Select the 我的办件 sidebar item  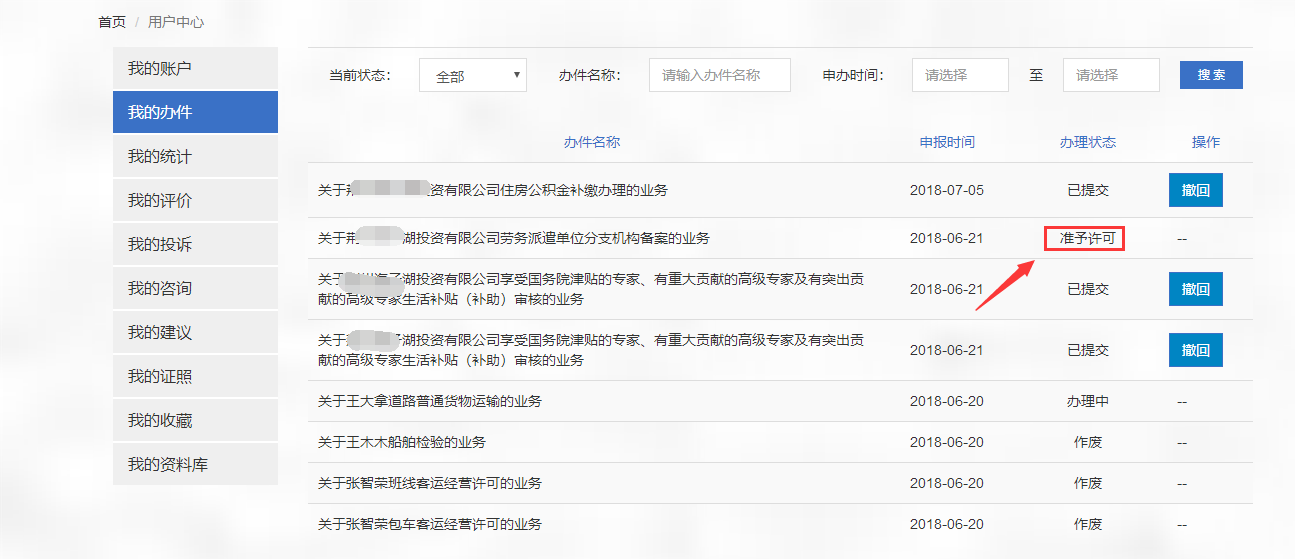(195, 112)
